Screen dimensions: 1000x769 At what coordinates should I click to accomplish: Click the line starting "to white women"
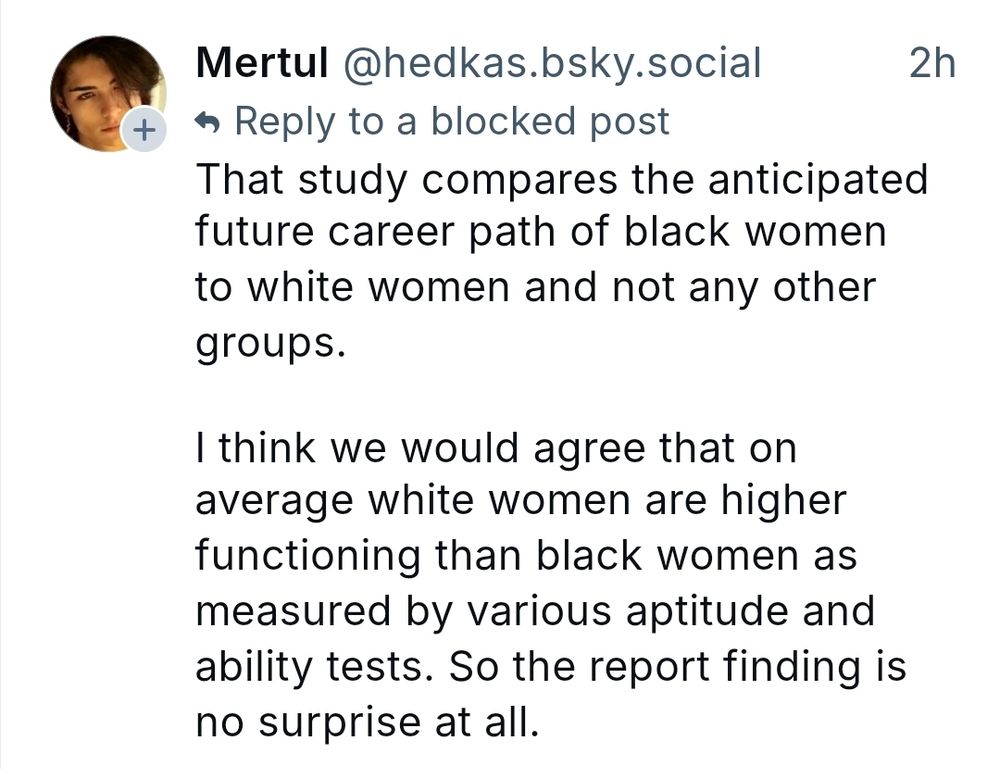(x=535, y=288)
